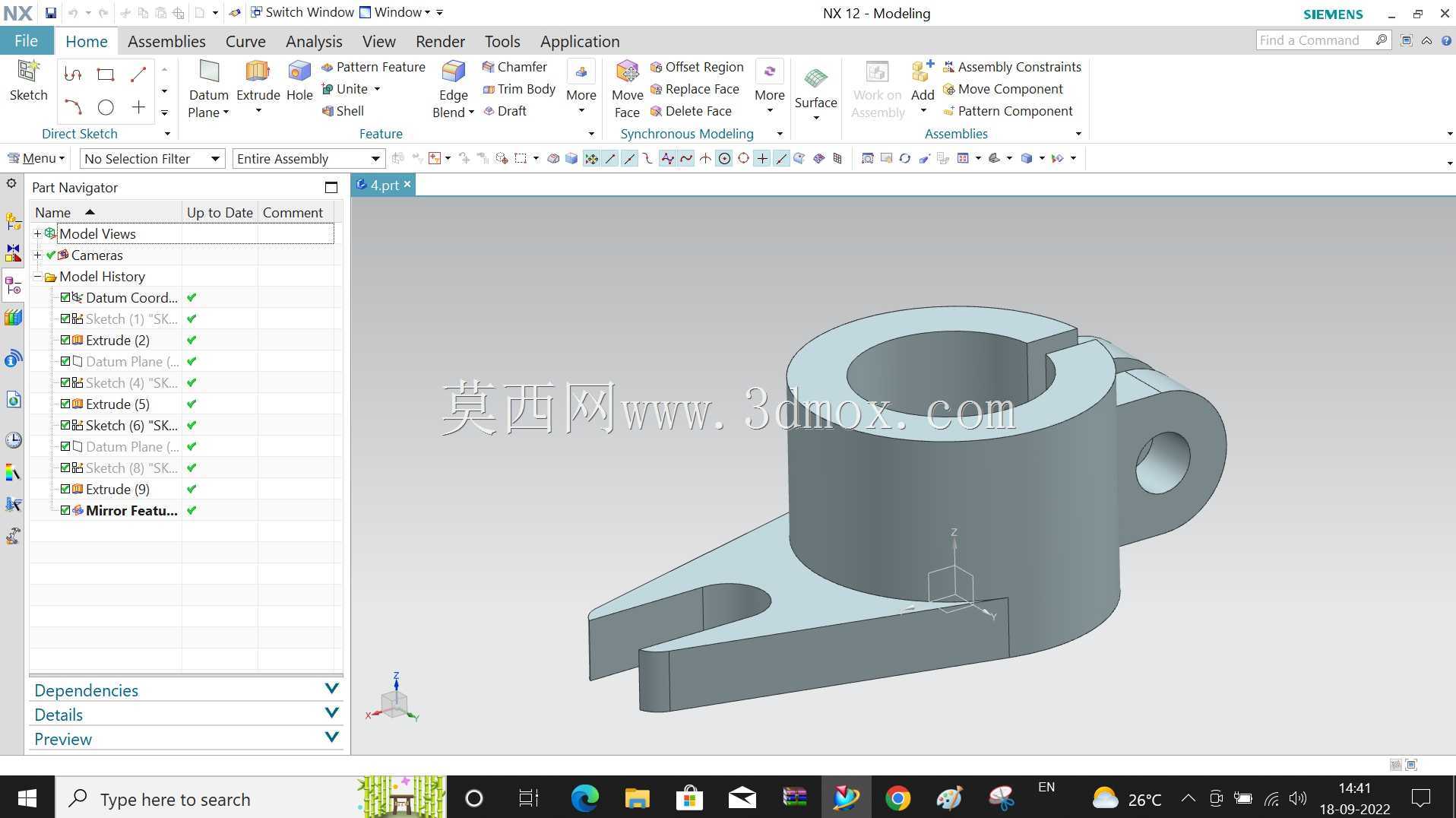Open Google Chrome from the taskbar
This screenshot has width=1456, height=818.
[x=897, y=798]
